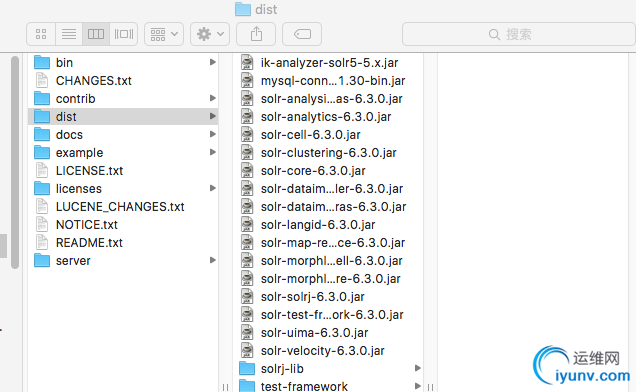Click into the search field

pos(518,34)
